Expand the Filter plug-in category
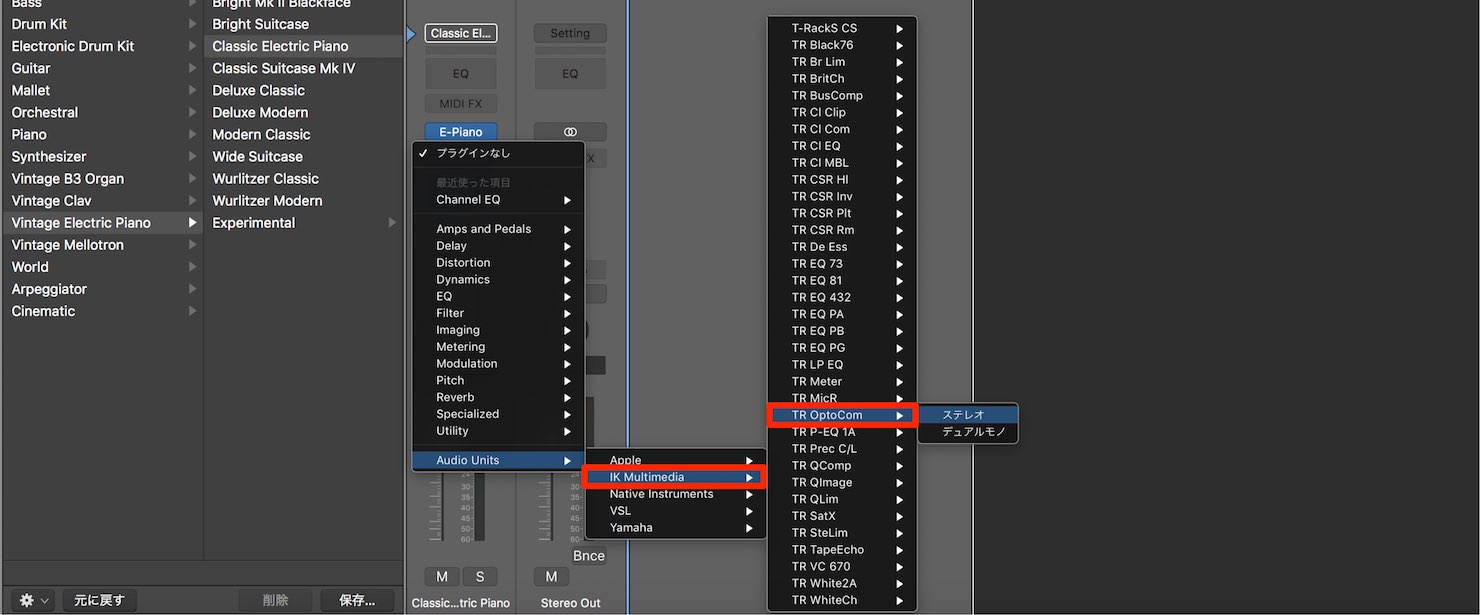 point(498,313)
